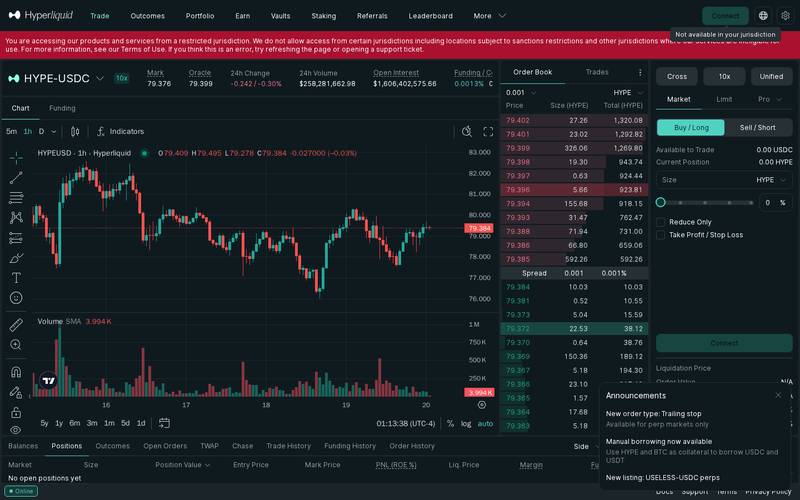Lock all drawing tools
The width and height of the screenshot is (800, 500).
pyautogui.click(x=16, y=412)
